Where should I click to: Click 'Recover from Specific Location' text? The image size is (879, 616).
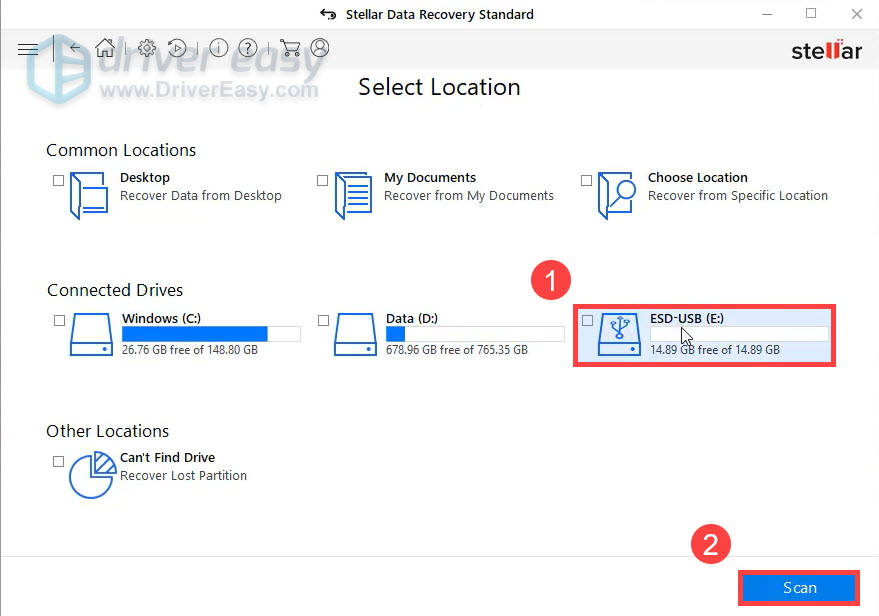(738, 196)
